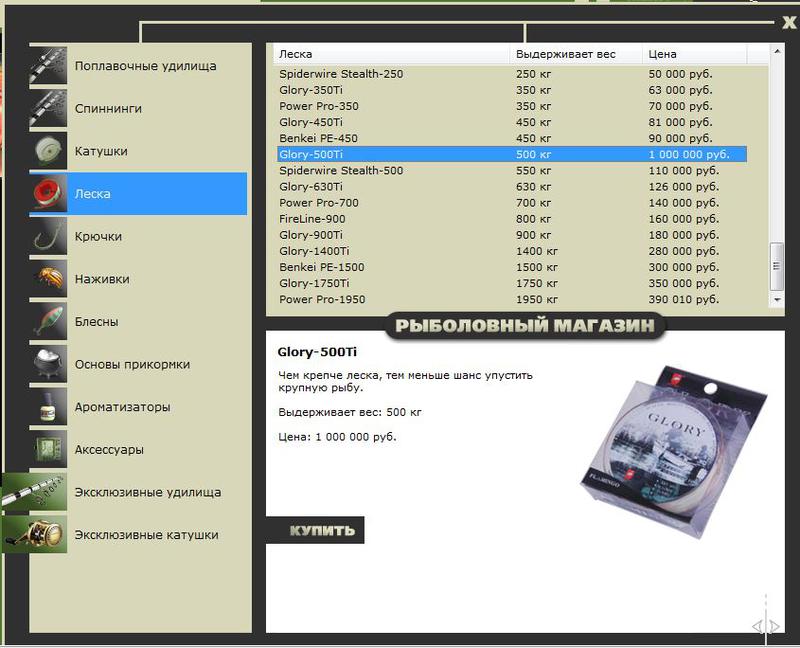Click the 1 000 000 руб. price cell
Screen dimensions: 800x648
point(689,155)
